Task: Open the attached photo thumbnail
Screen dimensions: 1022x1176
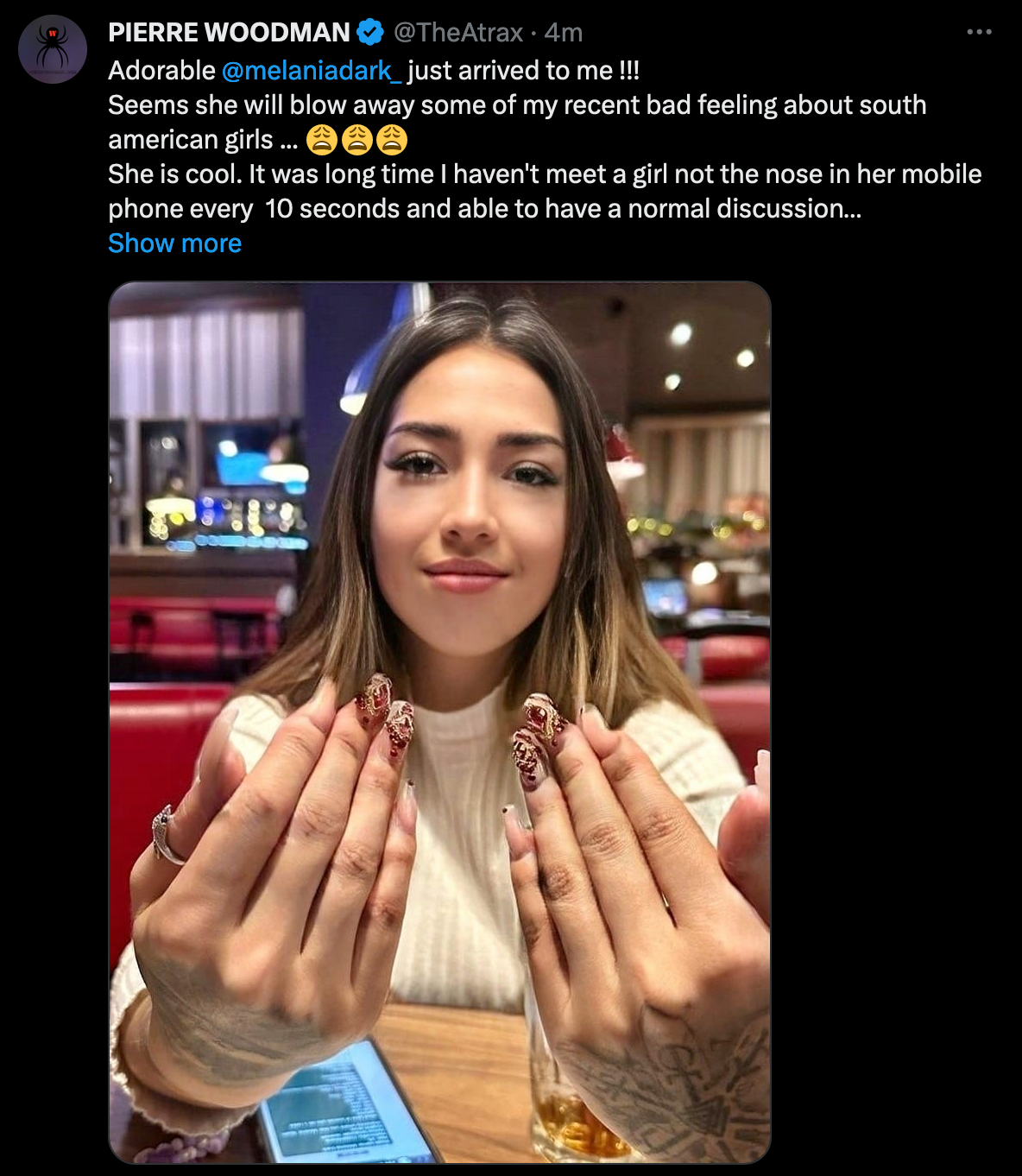Action: pyautogui.click(x=439, y=723)
